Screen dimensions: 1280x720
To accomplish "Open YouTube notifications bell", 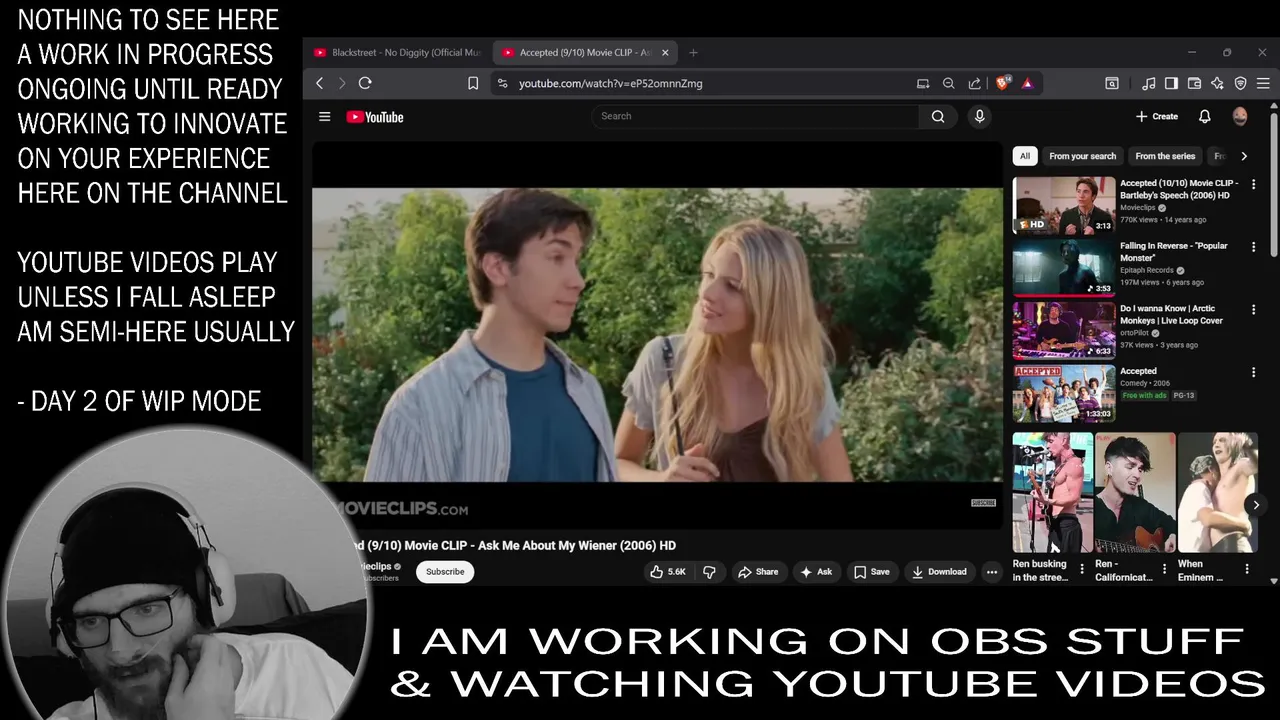I will coord(1204,116).
